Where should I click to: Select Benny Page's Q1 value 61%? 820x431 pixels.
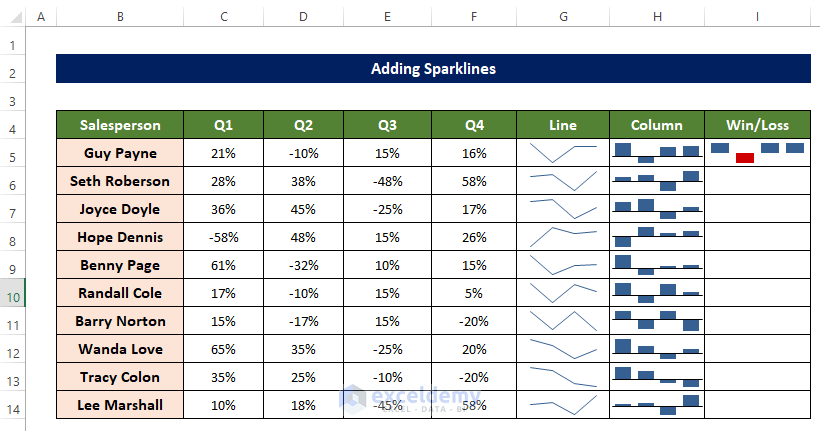point(223,265)
